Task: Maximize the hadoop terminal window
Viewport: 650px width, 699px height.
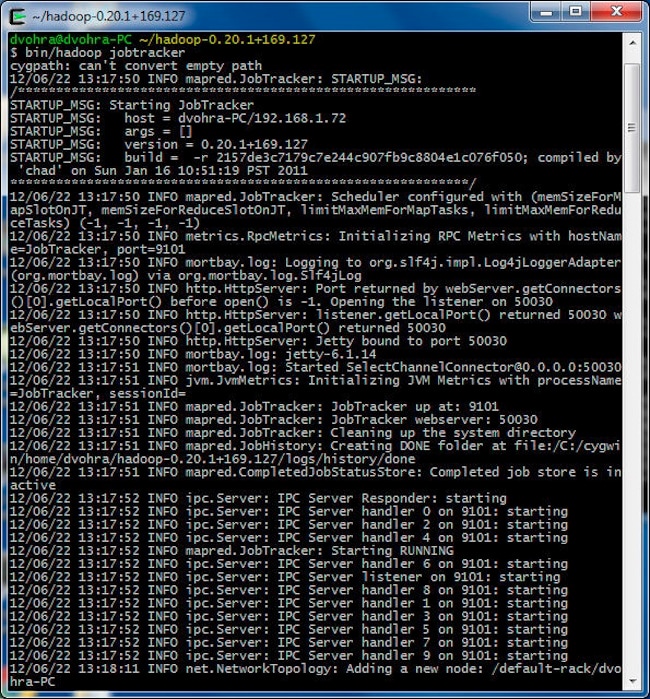Action: point(576,12)
